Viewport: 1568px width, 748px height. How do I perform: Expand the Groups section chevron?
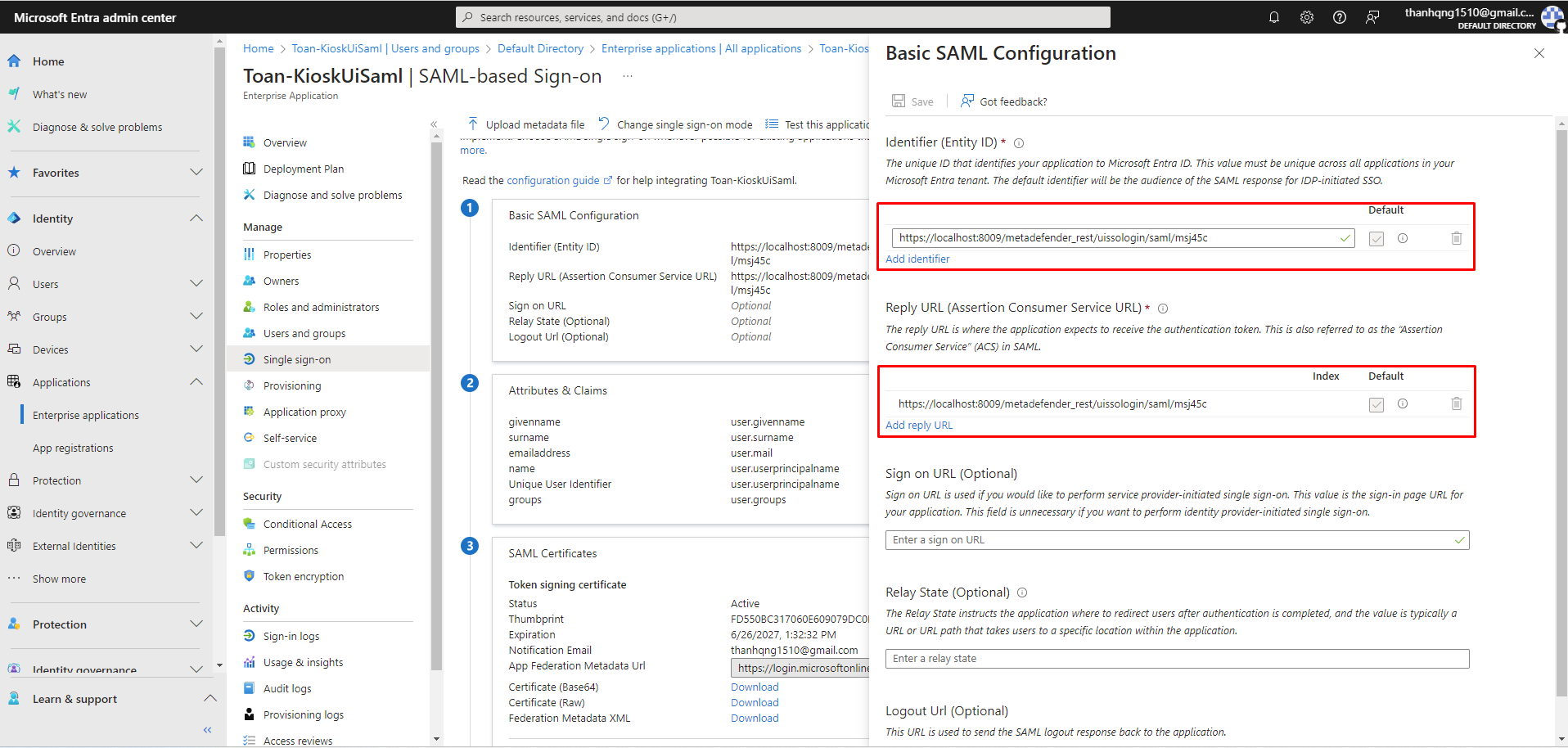tap(196, 317)
